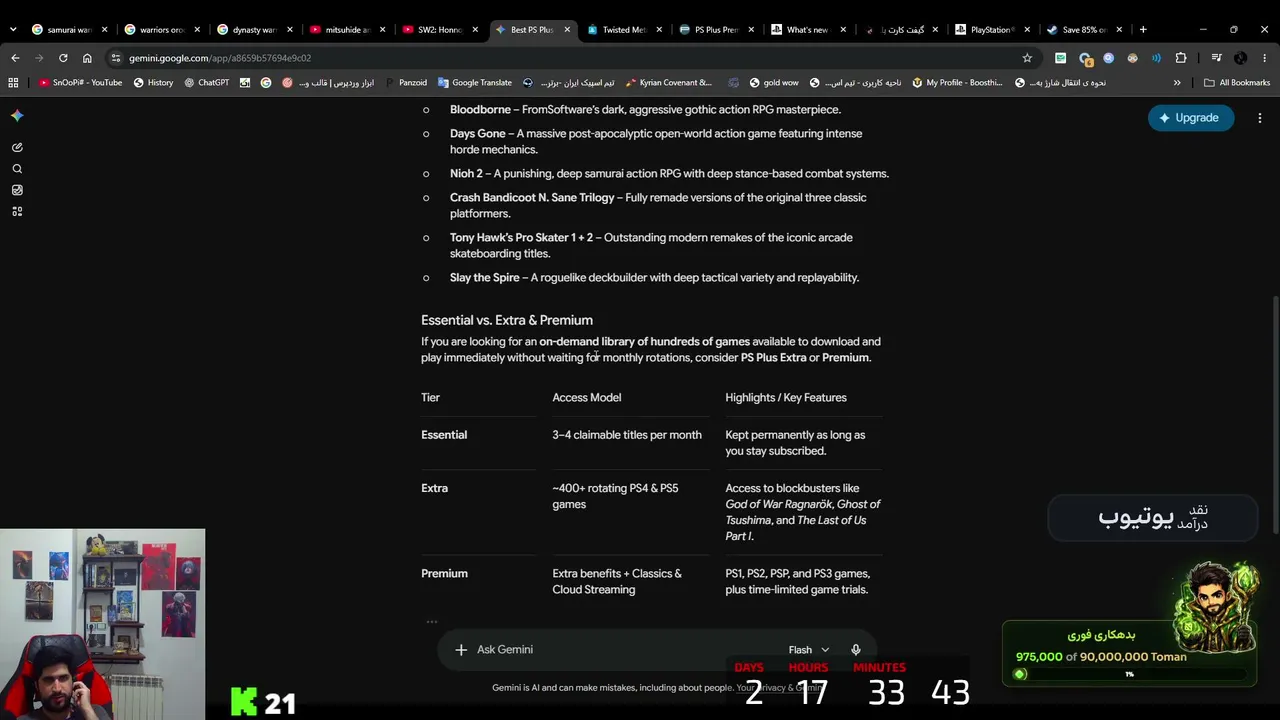Open the 'My Profile - Boosthi...' bookmark
The width and height of the screenshot is (1280, 720).
pyautogui.click(x=957, y=83)
